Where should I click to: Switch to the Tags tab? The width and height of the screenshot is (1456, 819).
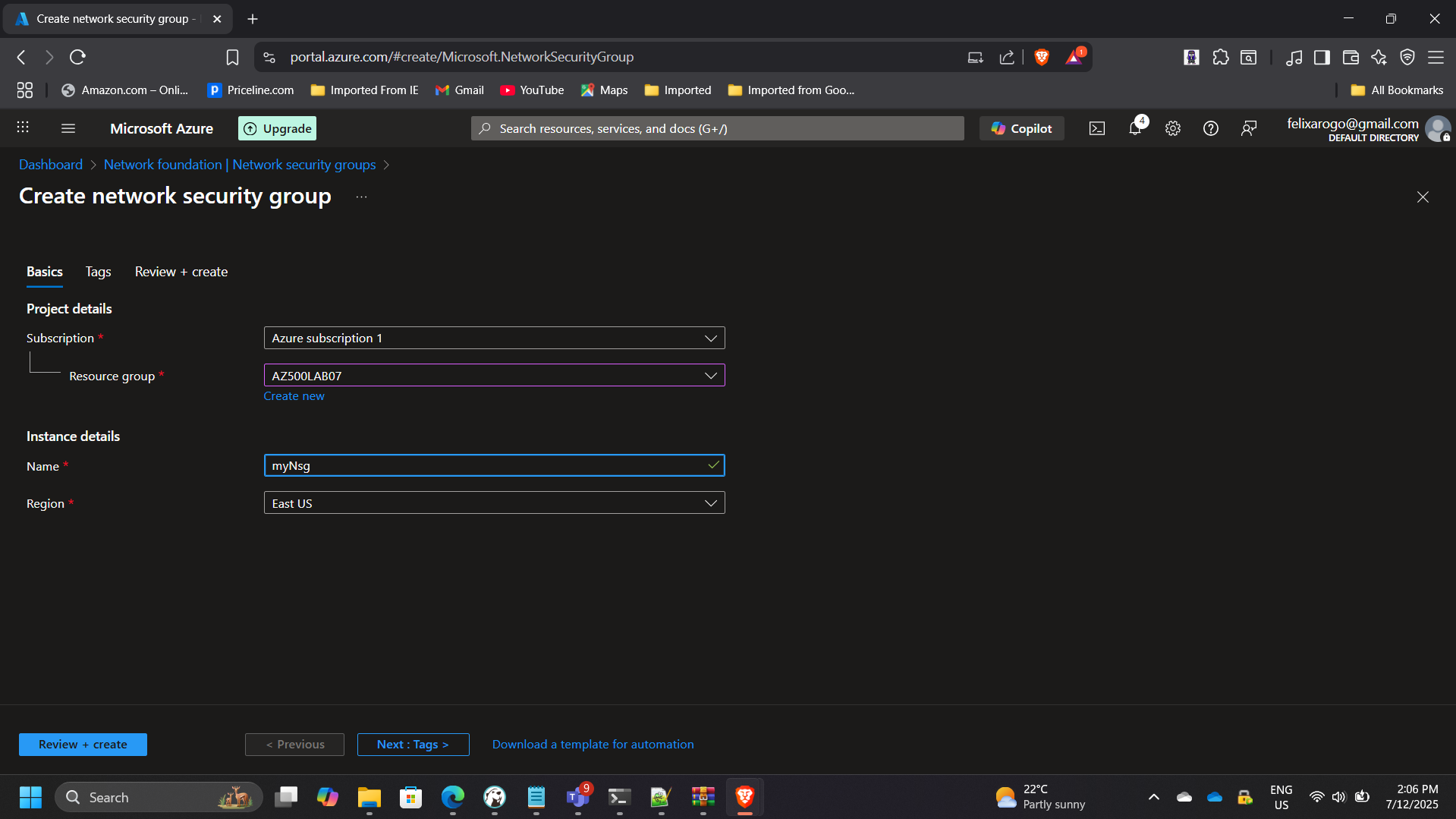click(98, 272)
